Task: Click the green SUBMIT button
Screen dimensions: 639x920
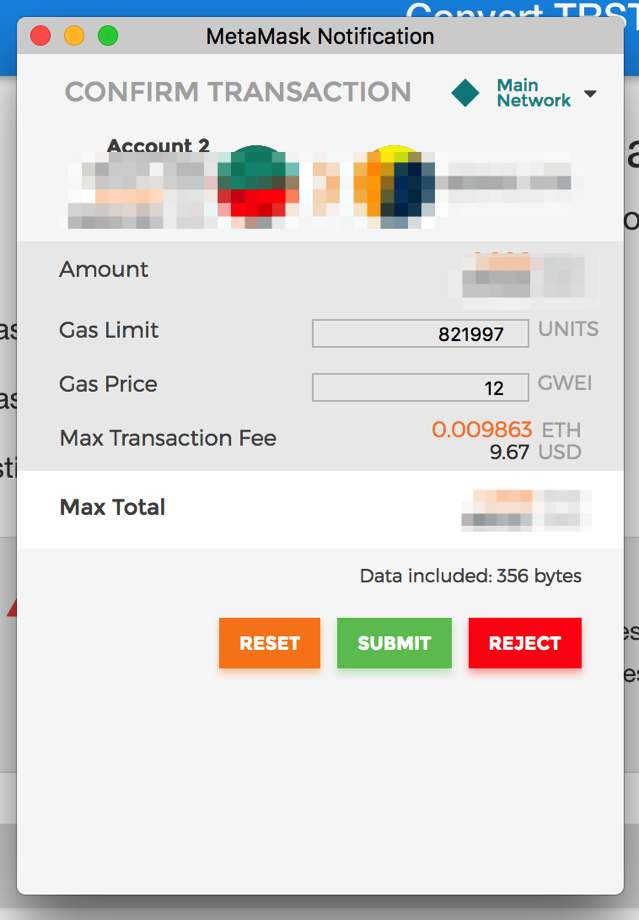Action: pyautogui.click(x=394, y=643)
